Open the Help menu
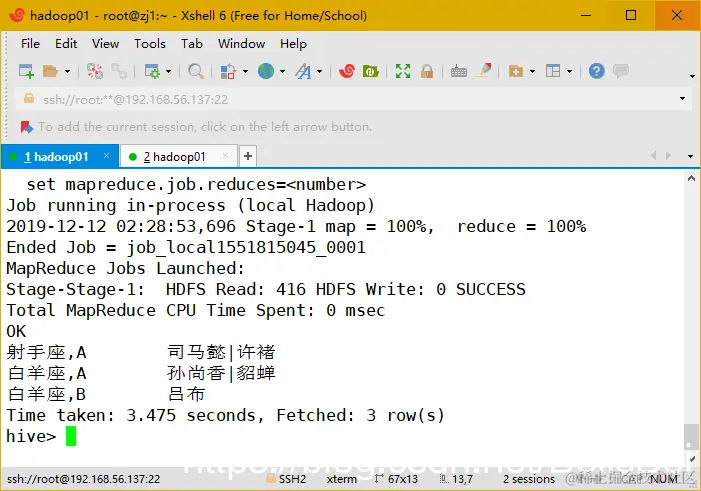This screenshot has width=701, height=491. click(294, 43)
